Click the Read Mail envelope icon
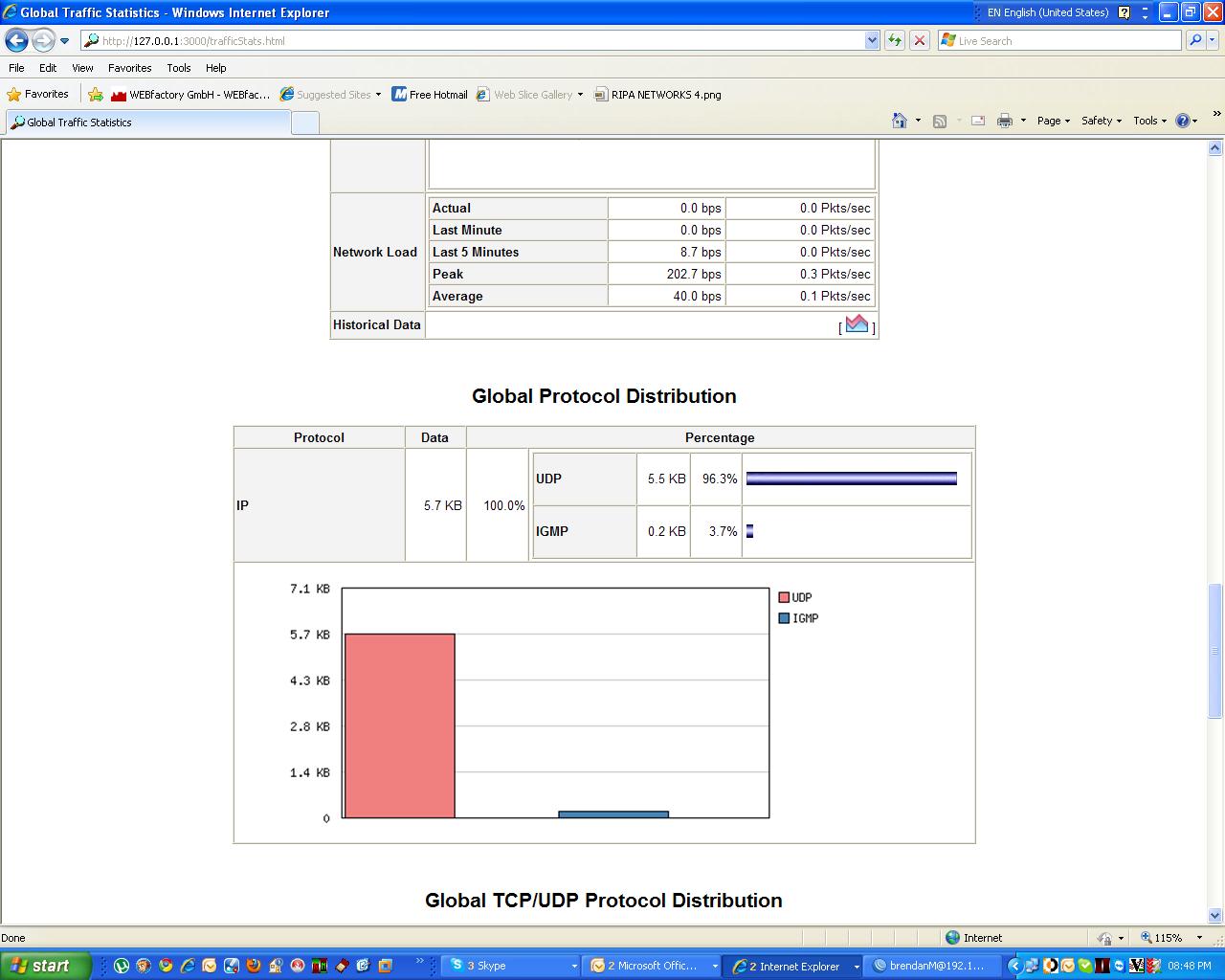1225x980 pixels. [978, 121]
